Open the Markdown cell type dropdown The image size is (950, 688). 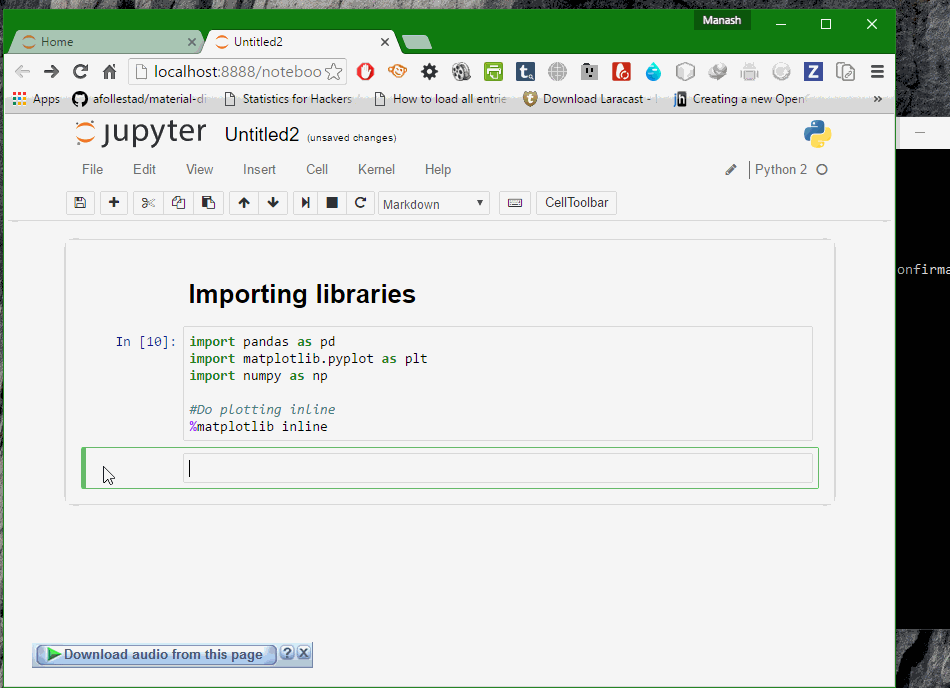433,204
